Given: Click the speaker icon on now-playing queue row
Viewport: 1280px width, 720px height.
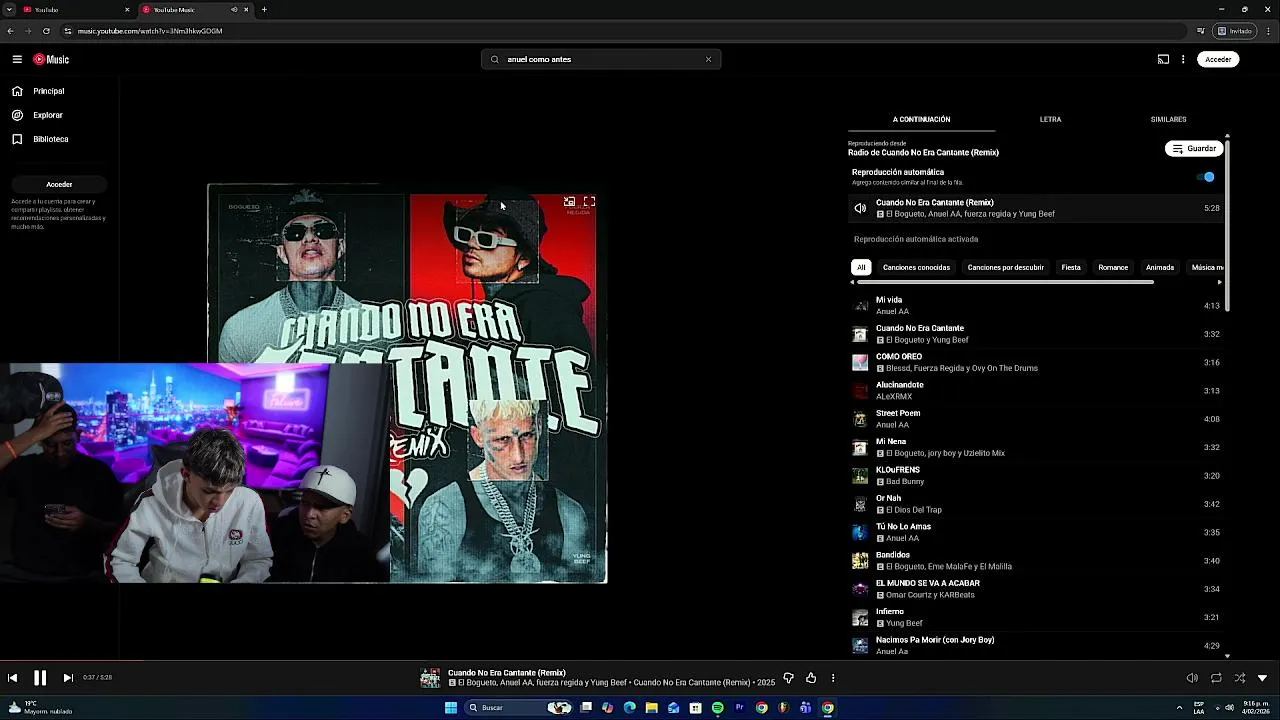Looking at the screenshot, I should [x=860, y=208].
